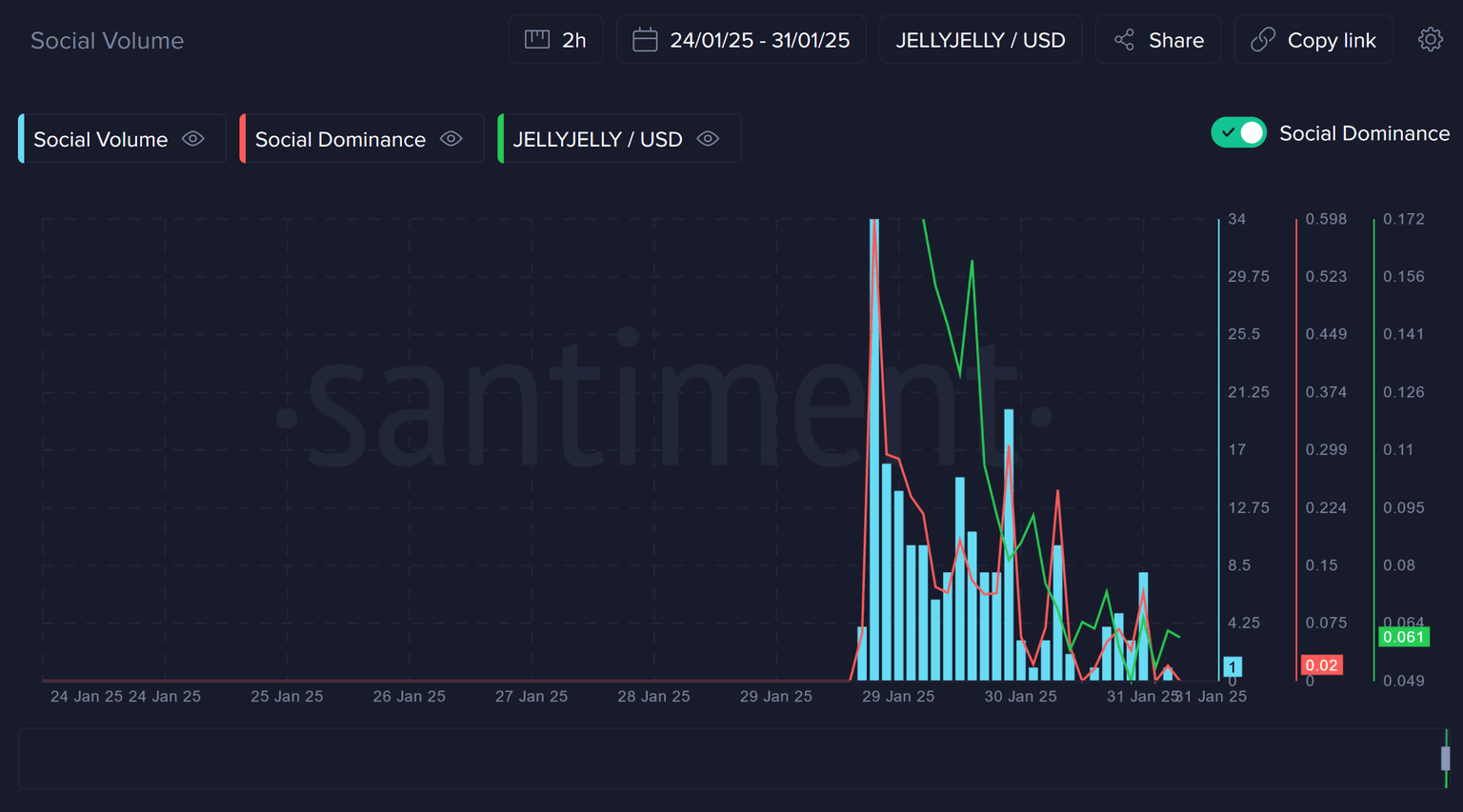Image resolution: width=1463 pixels, height=812 pixels.
Task: Select the Social Dominance metric chip
Action: click(x=340, y=139)
